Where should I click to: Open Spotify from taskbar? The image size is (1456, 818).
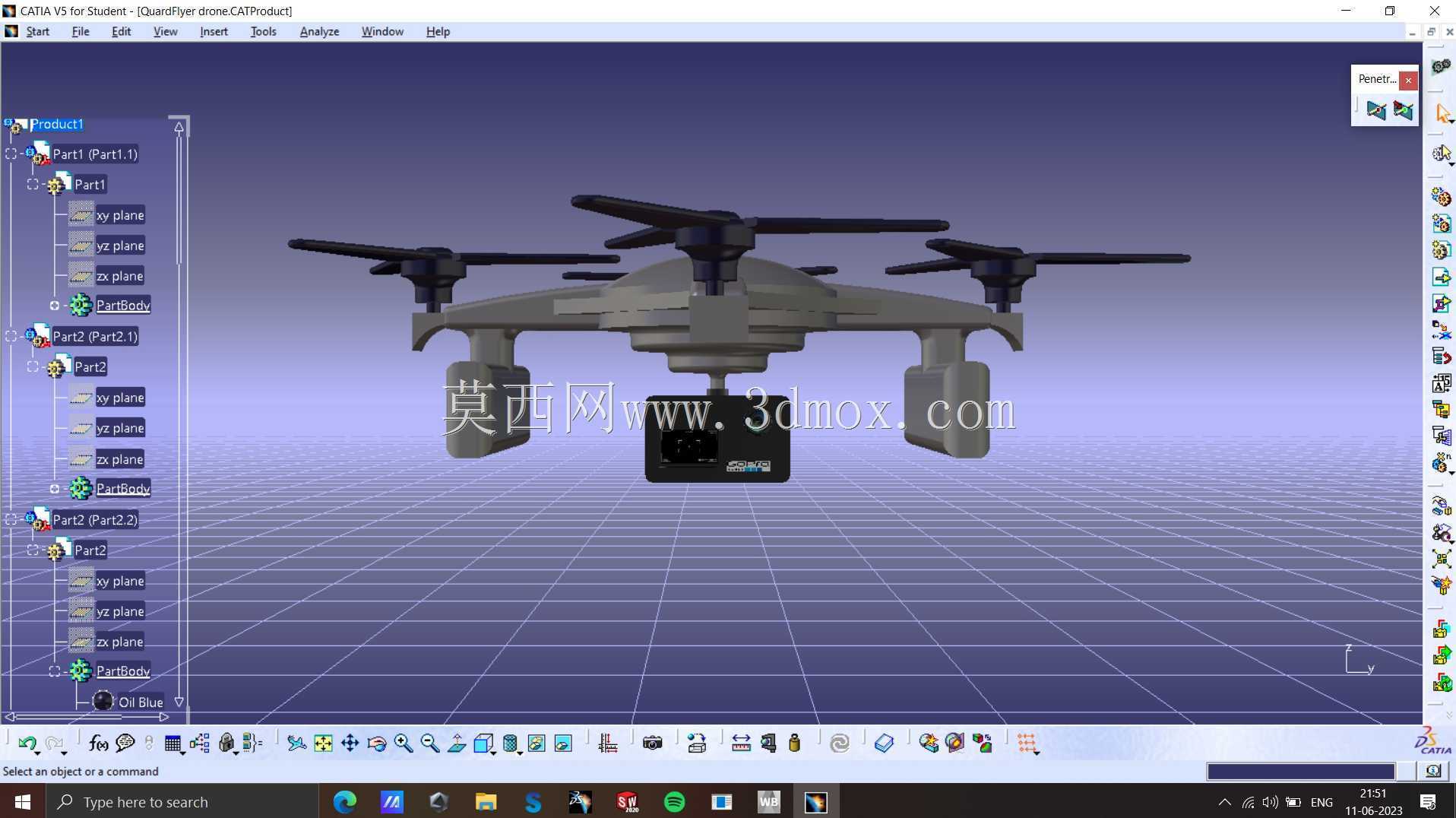point(674,801)
